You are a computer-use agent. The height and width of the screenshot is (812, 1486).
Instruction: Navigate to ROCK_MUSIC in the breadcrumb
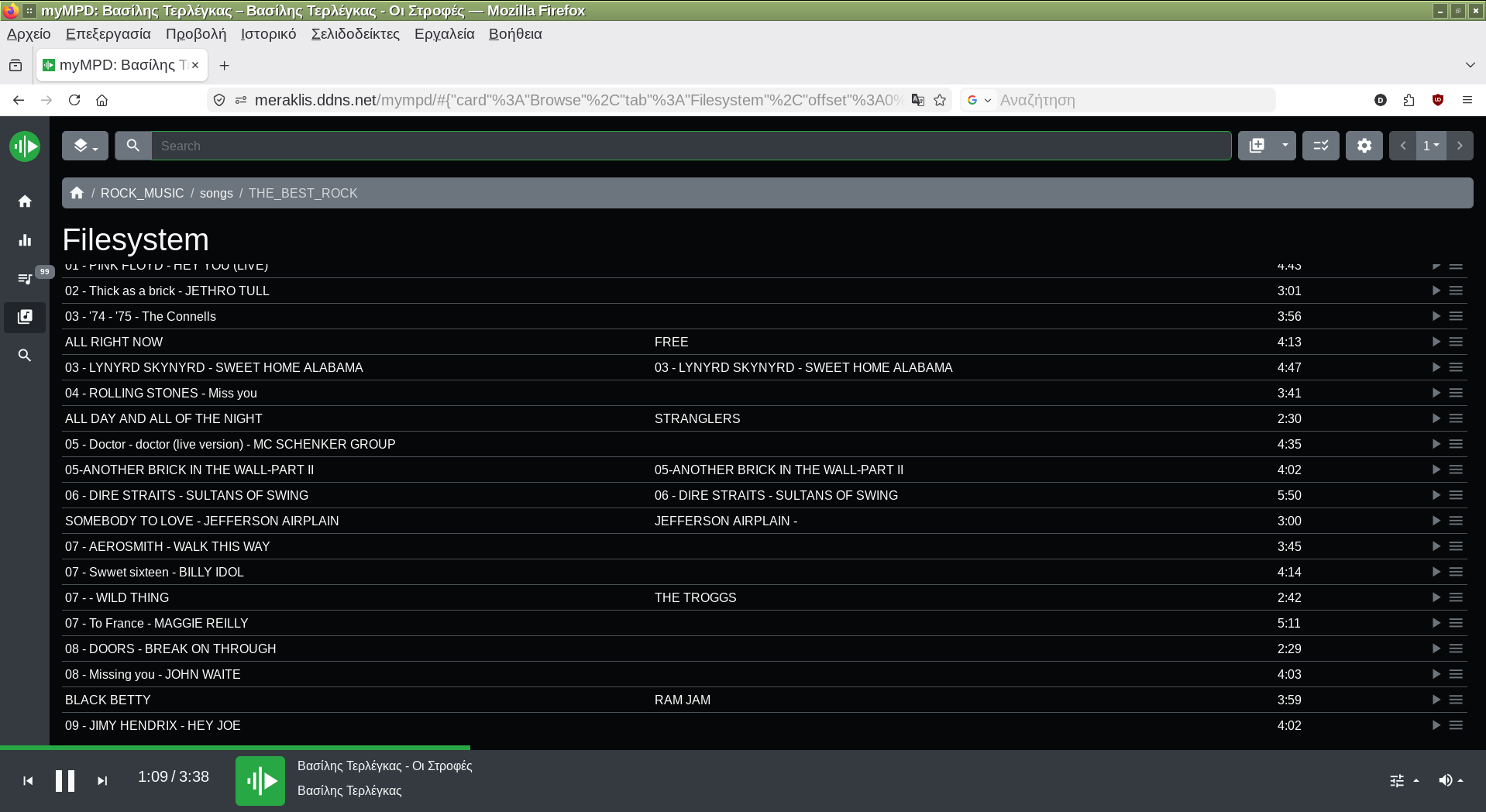click(142, 193)
